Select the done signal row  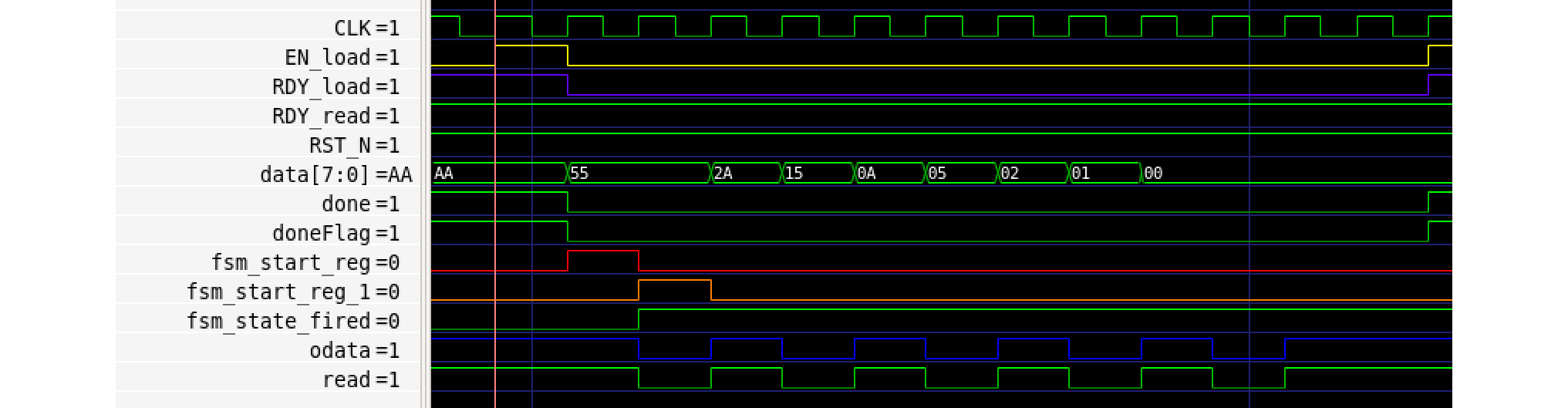(x=360, y=204)
